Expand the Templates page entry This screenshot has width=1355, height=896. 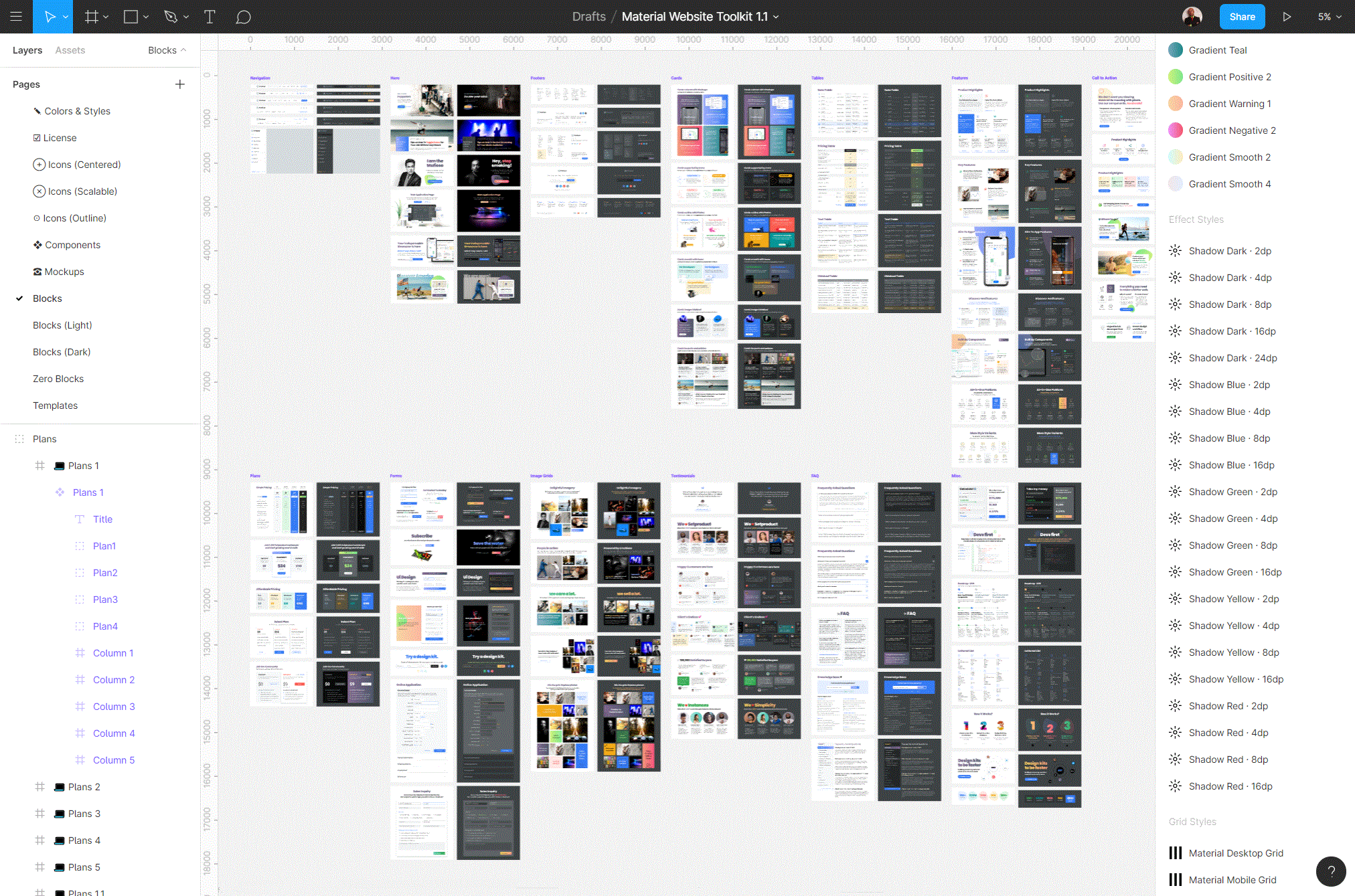(x=56, y=406)
